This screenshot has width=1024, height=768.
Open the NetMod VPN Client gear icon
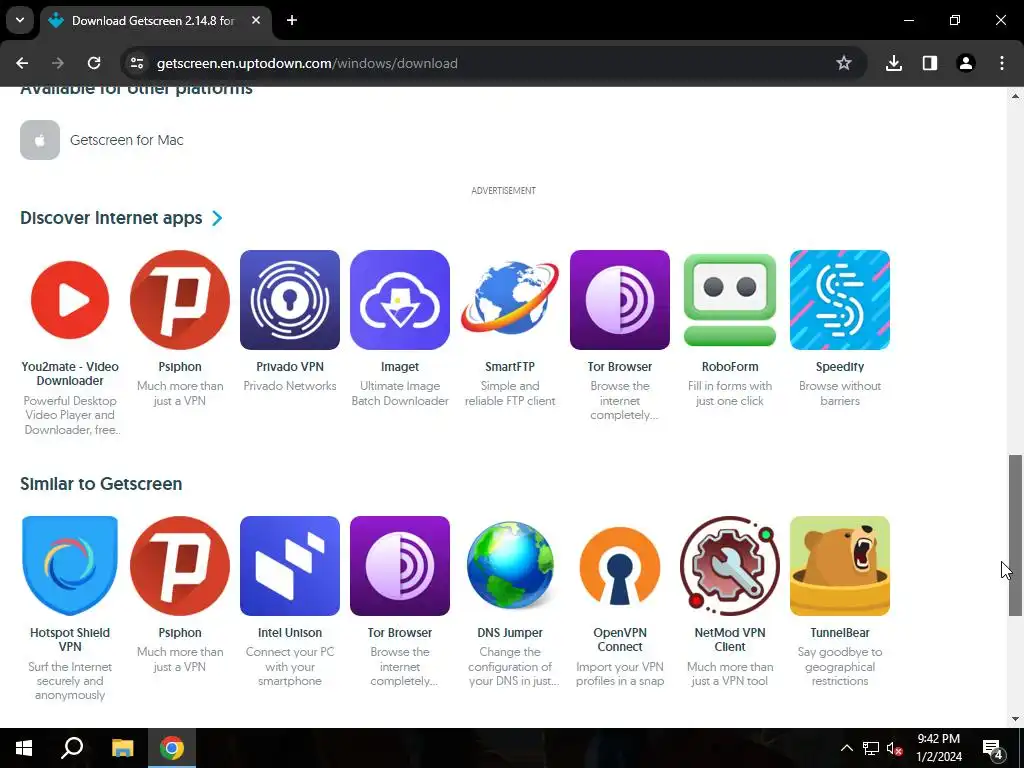click(729, 566)
